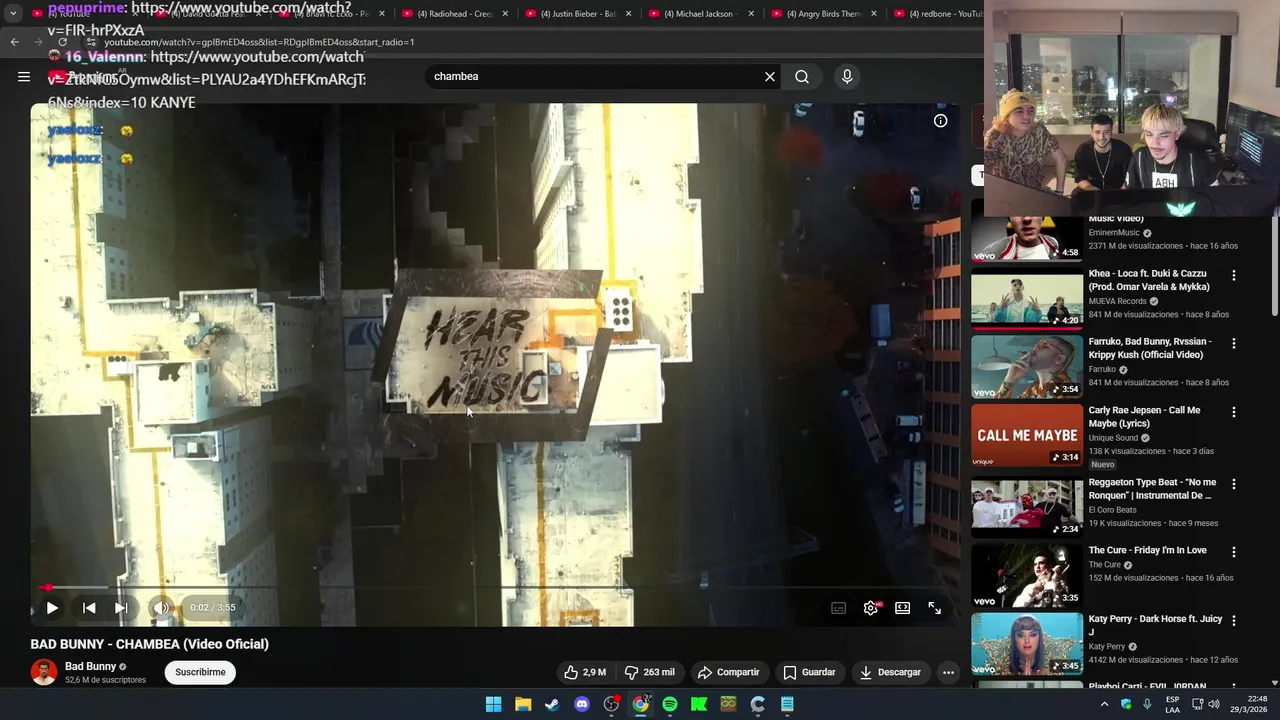Open options for The Cure video
Image resolution: width=1280 pixels, height=720 pixels.
point(1233,552)
